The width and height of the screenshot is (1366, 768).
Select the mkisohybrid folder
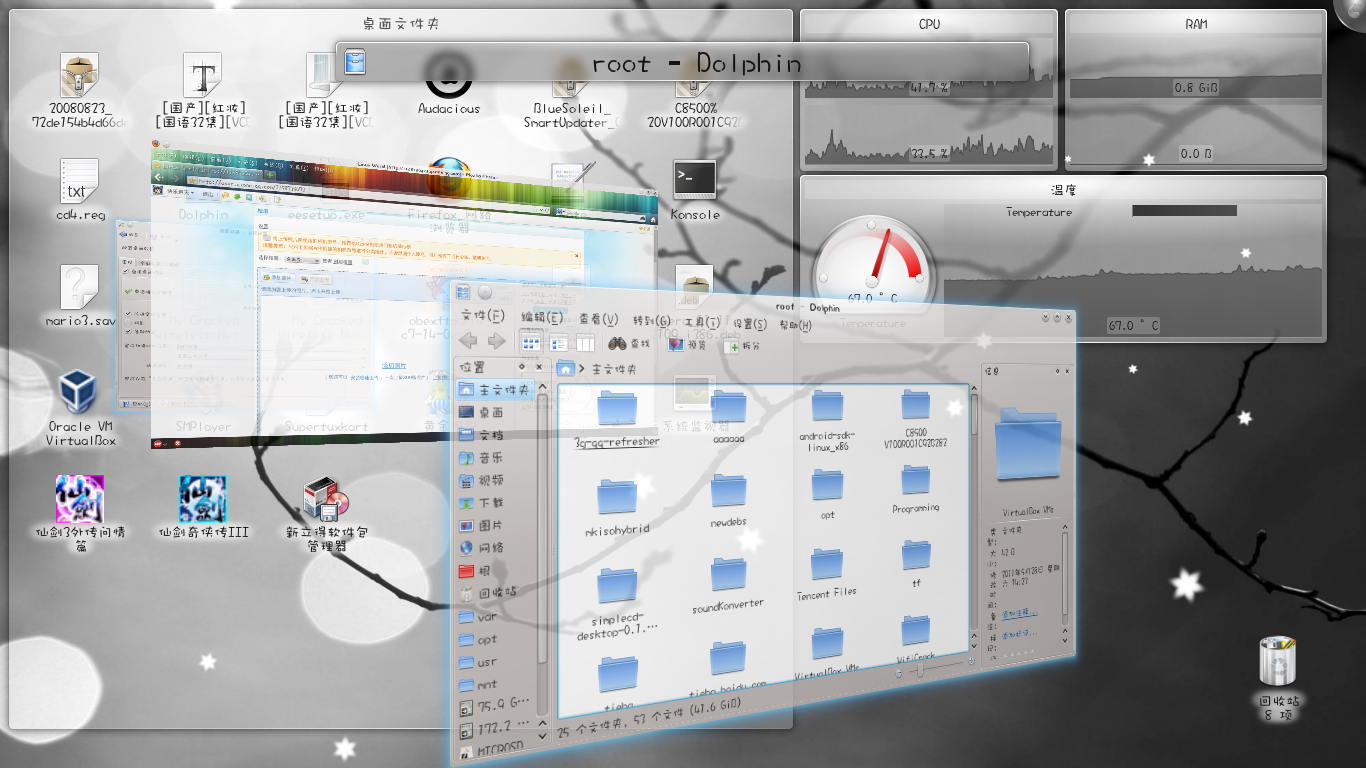click(617, 507)
